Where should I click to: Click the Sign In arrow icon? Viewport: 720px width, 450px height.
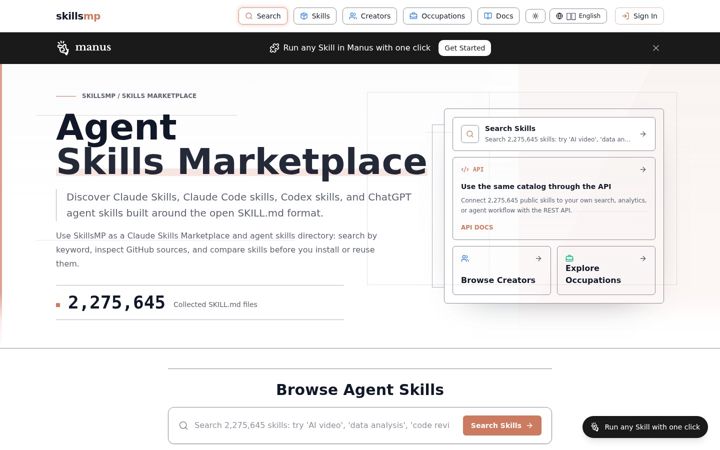click(625, 16)
